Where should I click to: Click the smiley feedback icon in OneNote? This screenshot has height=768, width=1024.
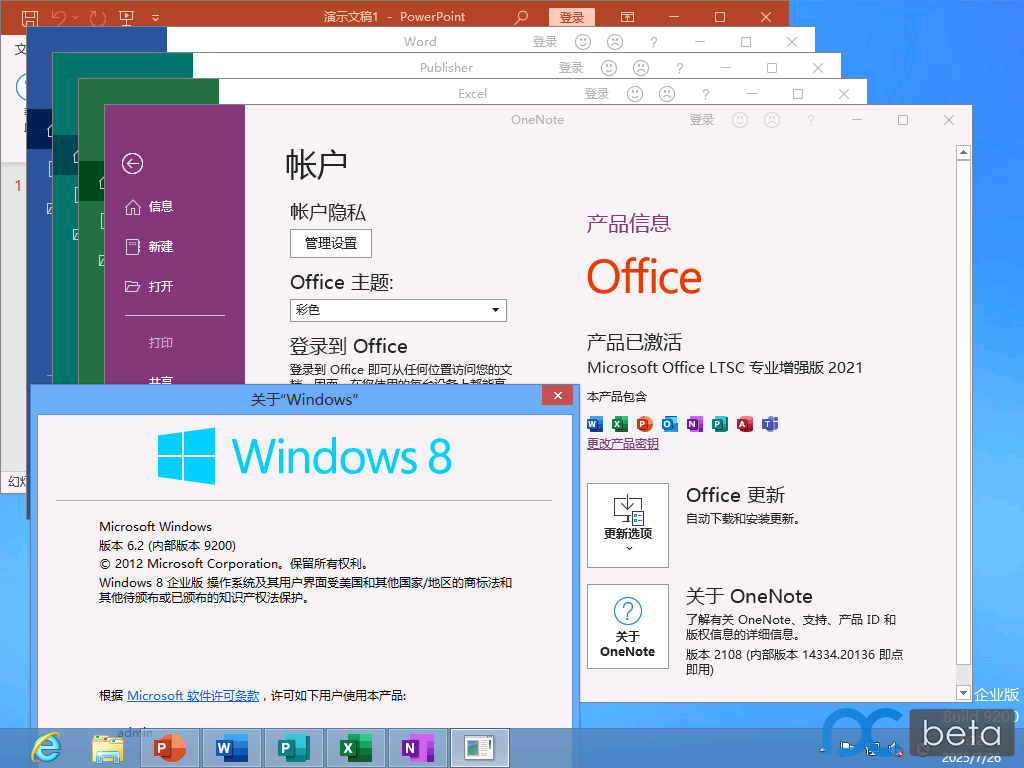click(740, 120)
